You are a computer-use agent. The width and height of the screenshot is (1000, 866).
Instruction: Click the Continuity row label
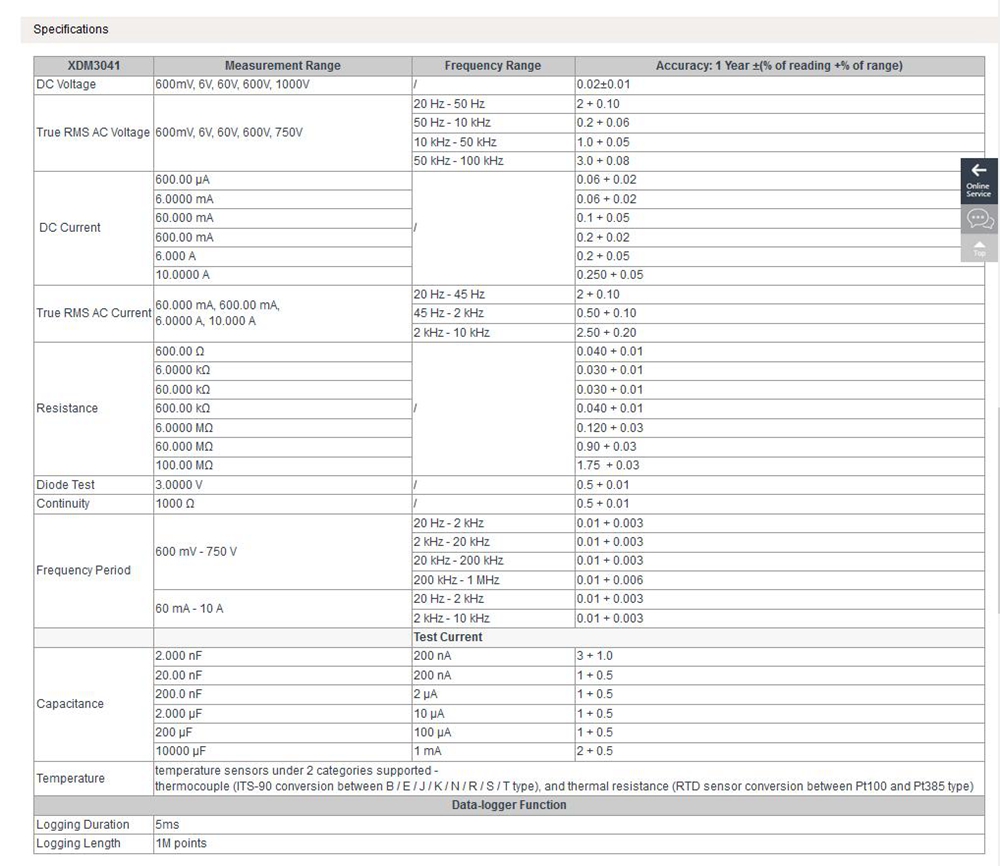tap(63, 504)
